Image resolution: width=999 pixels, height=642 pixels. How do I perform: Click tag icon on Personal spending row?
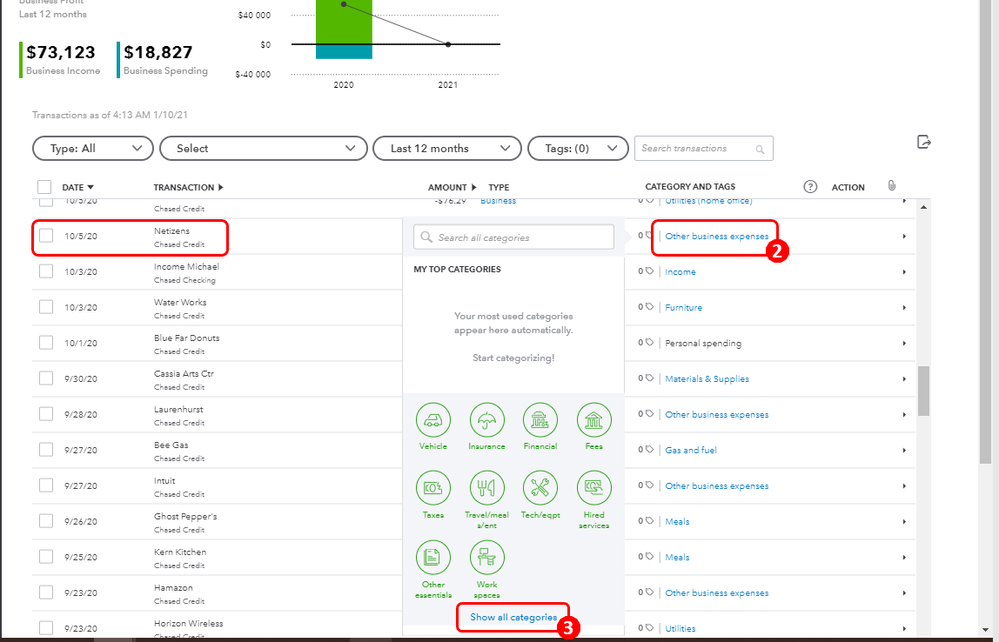pyautogui.click(x=649, y=343)
